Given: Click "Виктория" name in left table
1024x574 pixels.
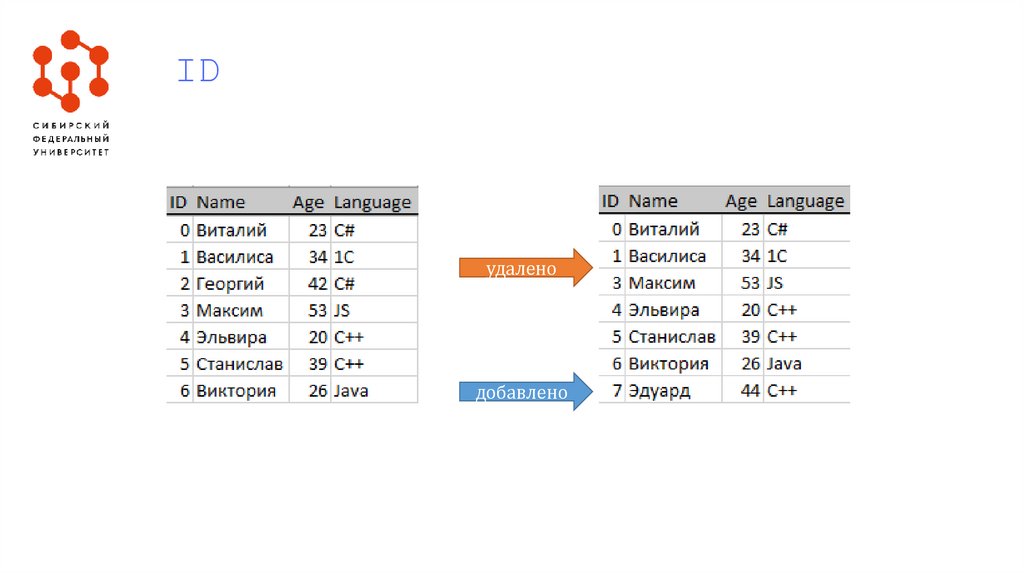Looking at the screenshot, I should point(236,391).
